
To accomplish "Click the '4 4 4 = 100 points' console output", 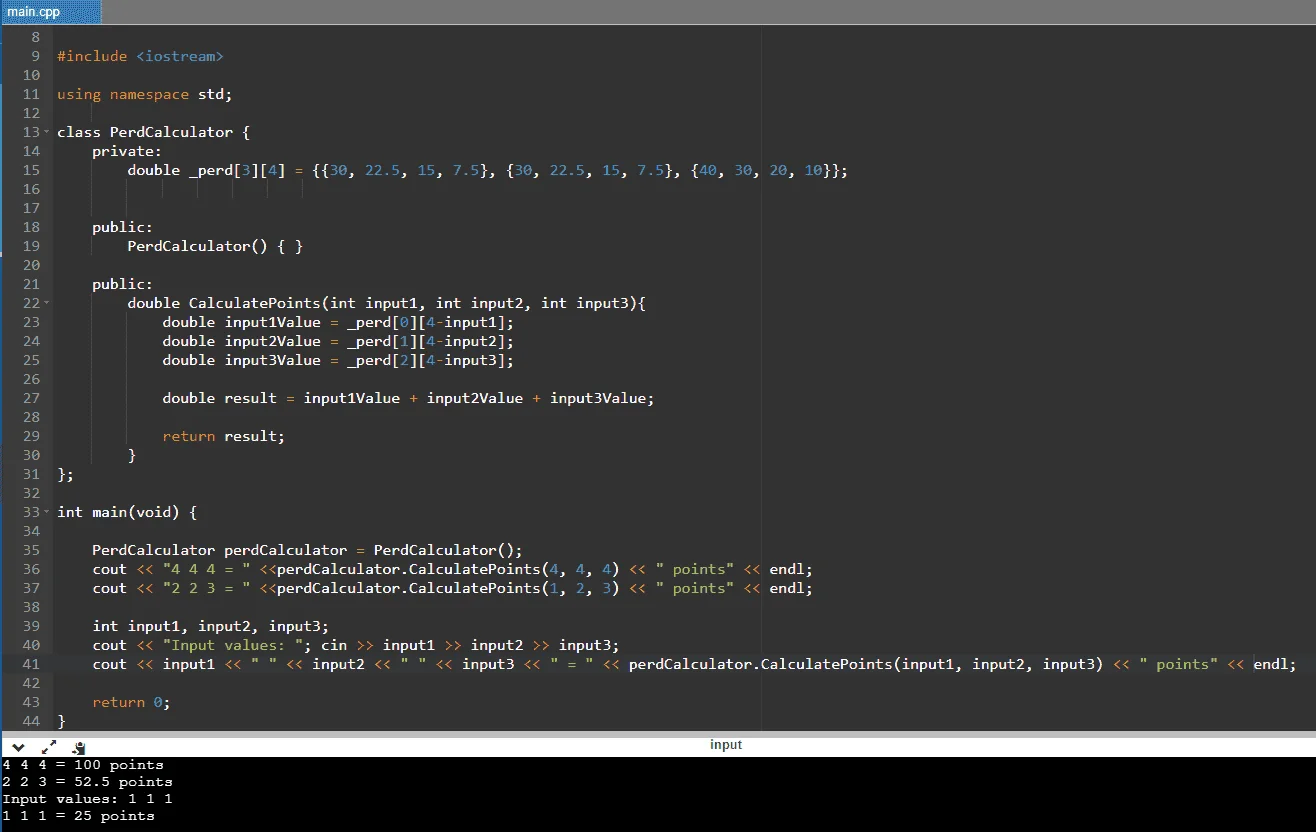I will pyautogui.click(x=83, y=765).
